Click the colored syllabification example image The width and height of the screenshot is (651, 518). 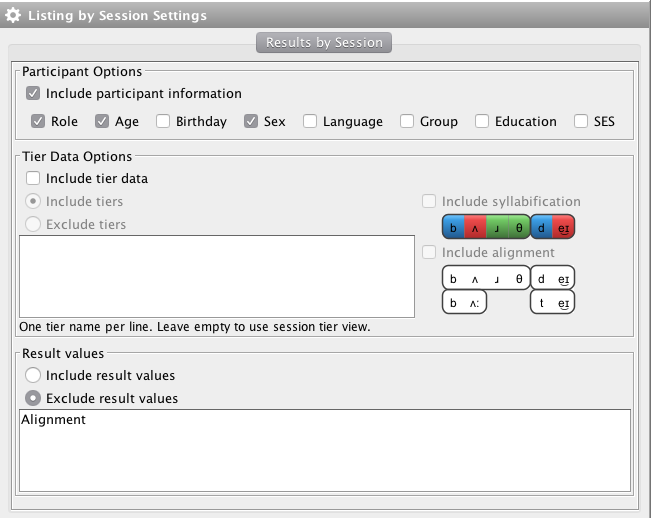(509, 227)
